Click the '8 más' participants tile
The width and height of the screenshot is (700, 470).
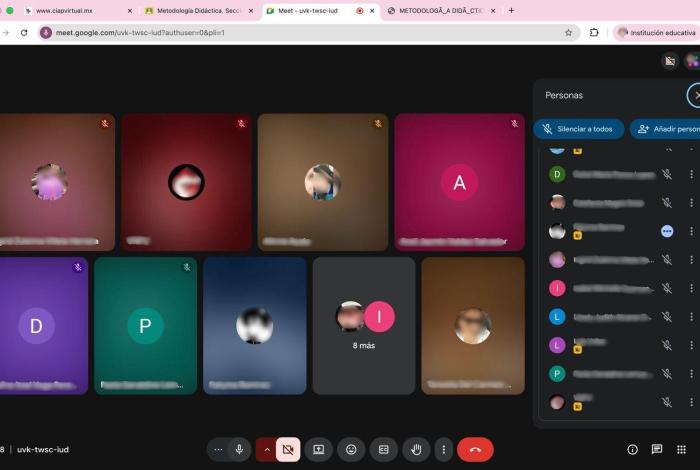tap(363, 323)
